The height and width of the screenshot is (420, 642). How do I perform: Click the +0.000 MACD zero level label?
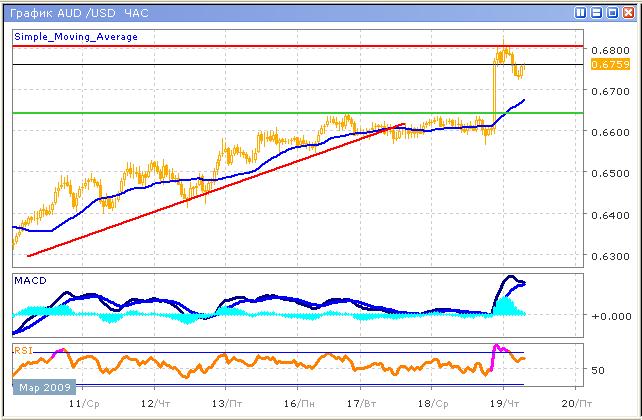coord(610,316)
